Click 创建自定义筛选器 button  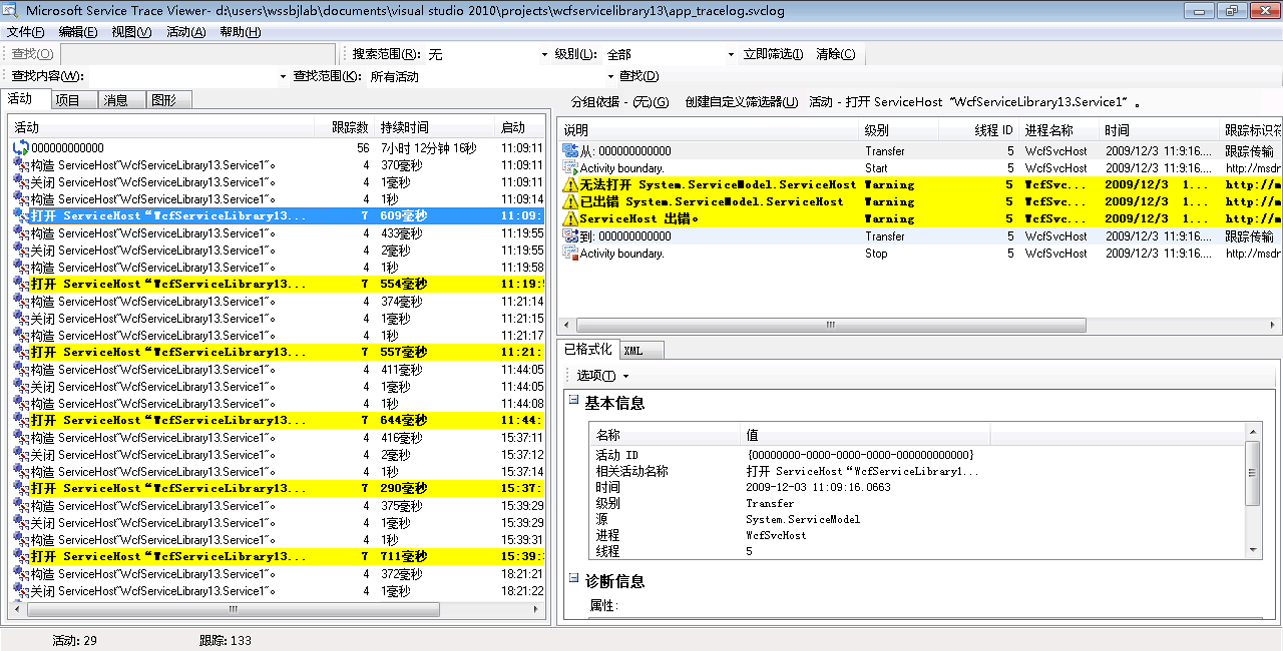741,102
